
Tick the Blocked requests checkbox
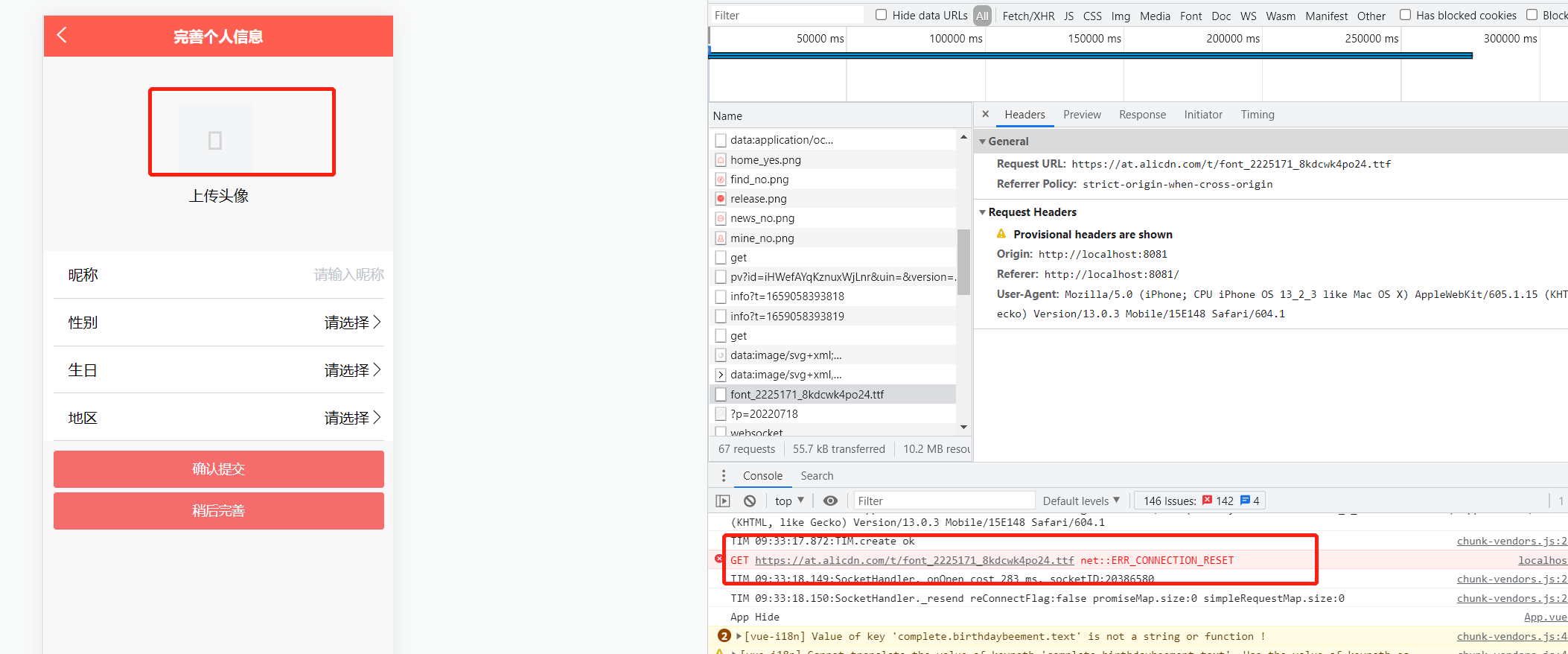point(1532,14)
